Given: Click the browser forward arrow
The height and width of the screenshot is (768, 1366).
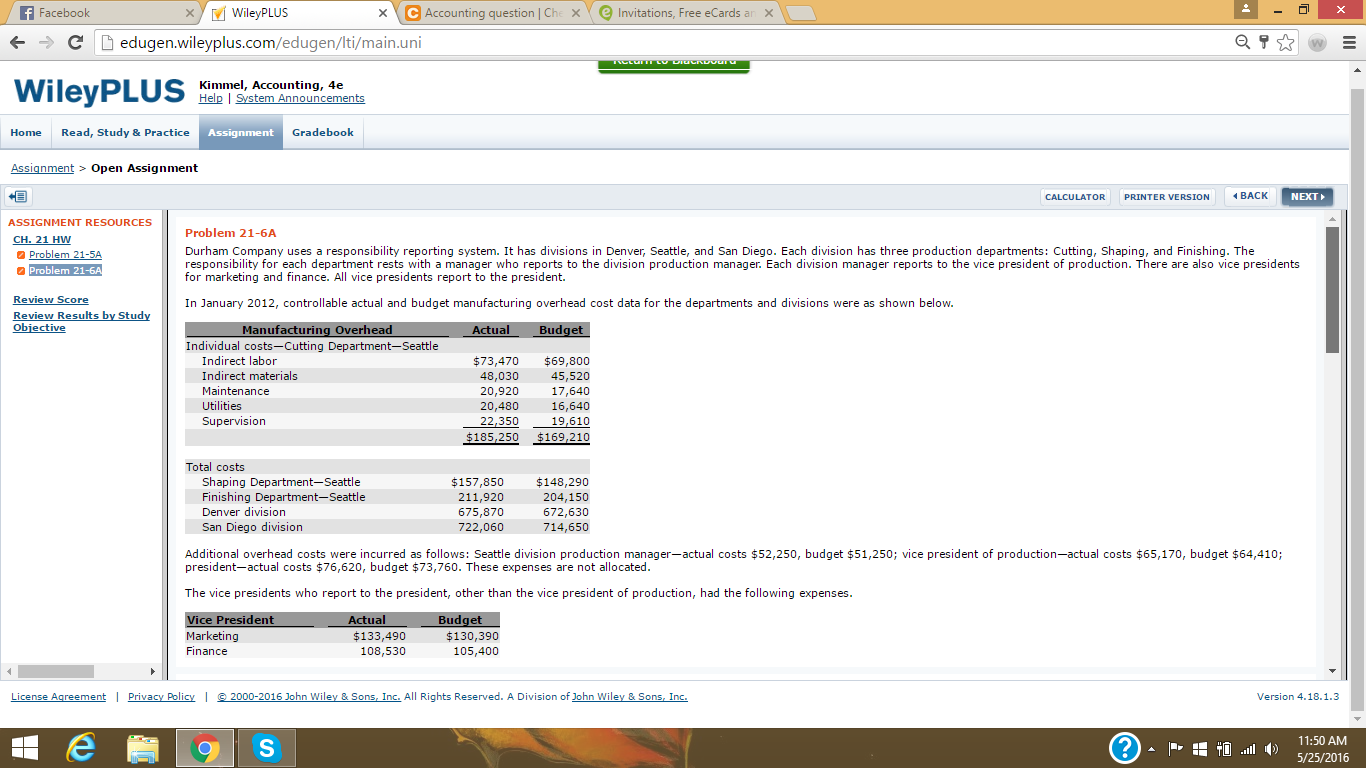Looking at the screenshot, I should (x=46, y=43).
